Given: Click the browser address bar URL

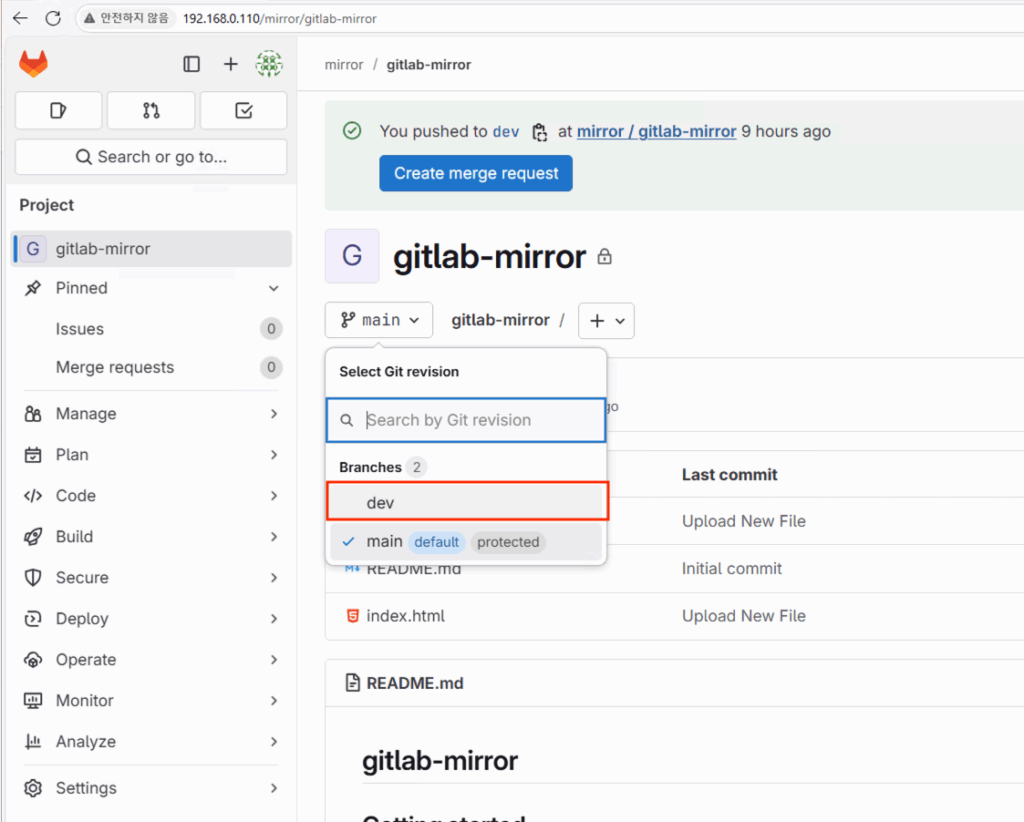Looking at the screenshot, I should coord(280,18).
